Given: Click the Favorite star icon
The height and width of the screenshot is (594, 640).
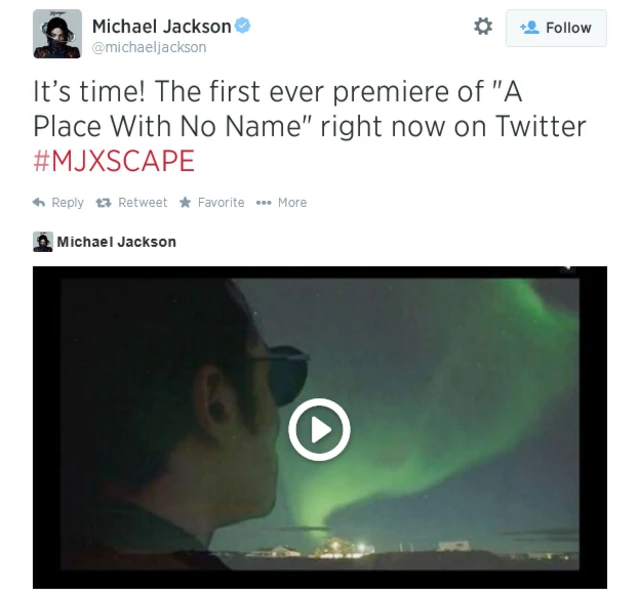Looking at the screenshot, I should pos(185,202).
